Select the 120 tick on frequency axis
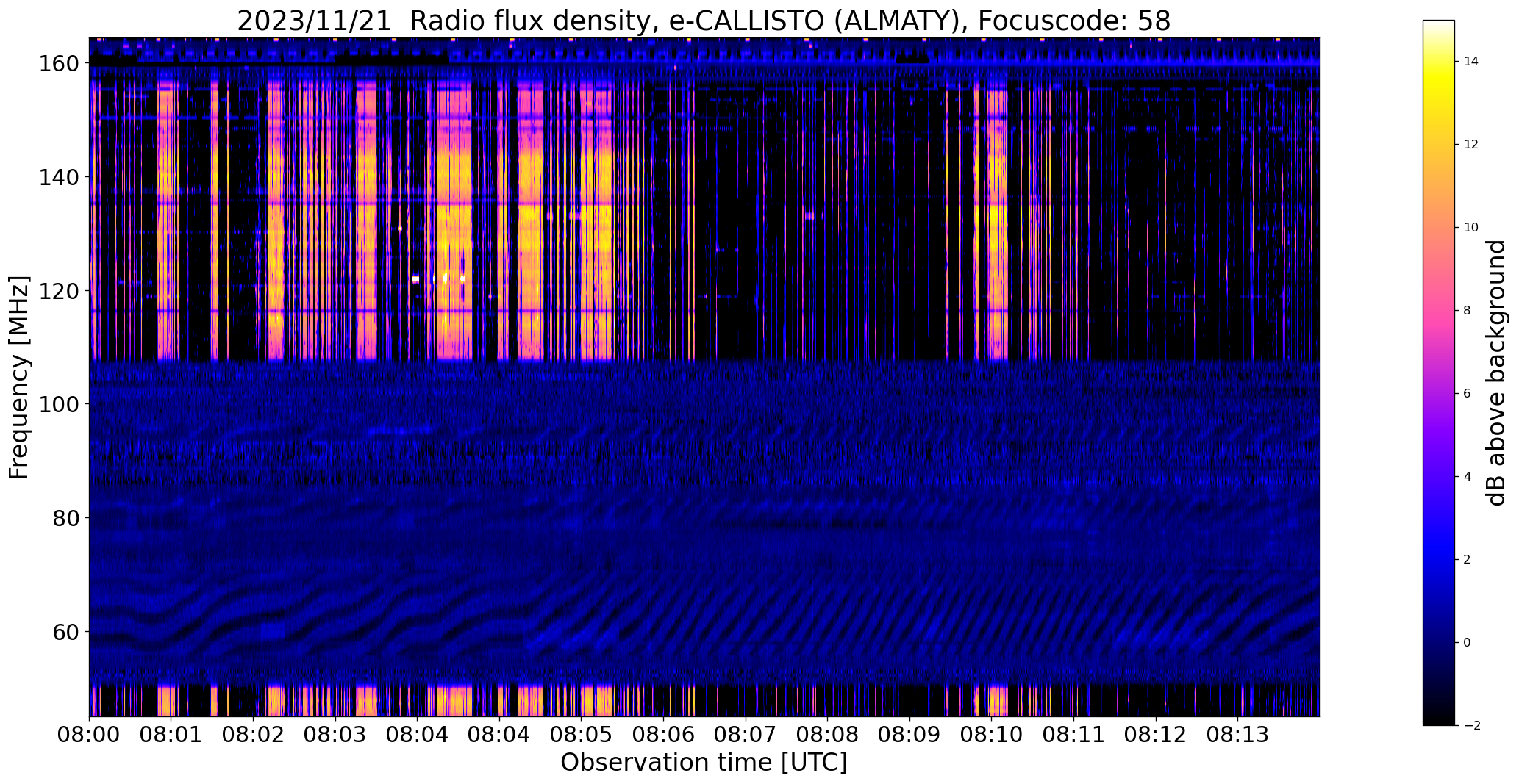This screenshot has height=784, width=1519. [x=60, y=291]
